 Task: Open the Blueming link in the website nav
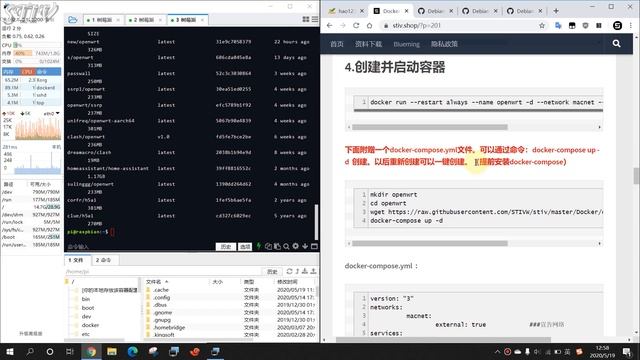tap(406, 44)
